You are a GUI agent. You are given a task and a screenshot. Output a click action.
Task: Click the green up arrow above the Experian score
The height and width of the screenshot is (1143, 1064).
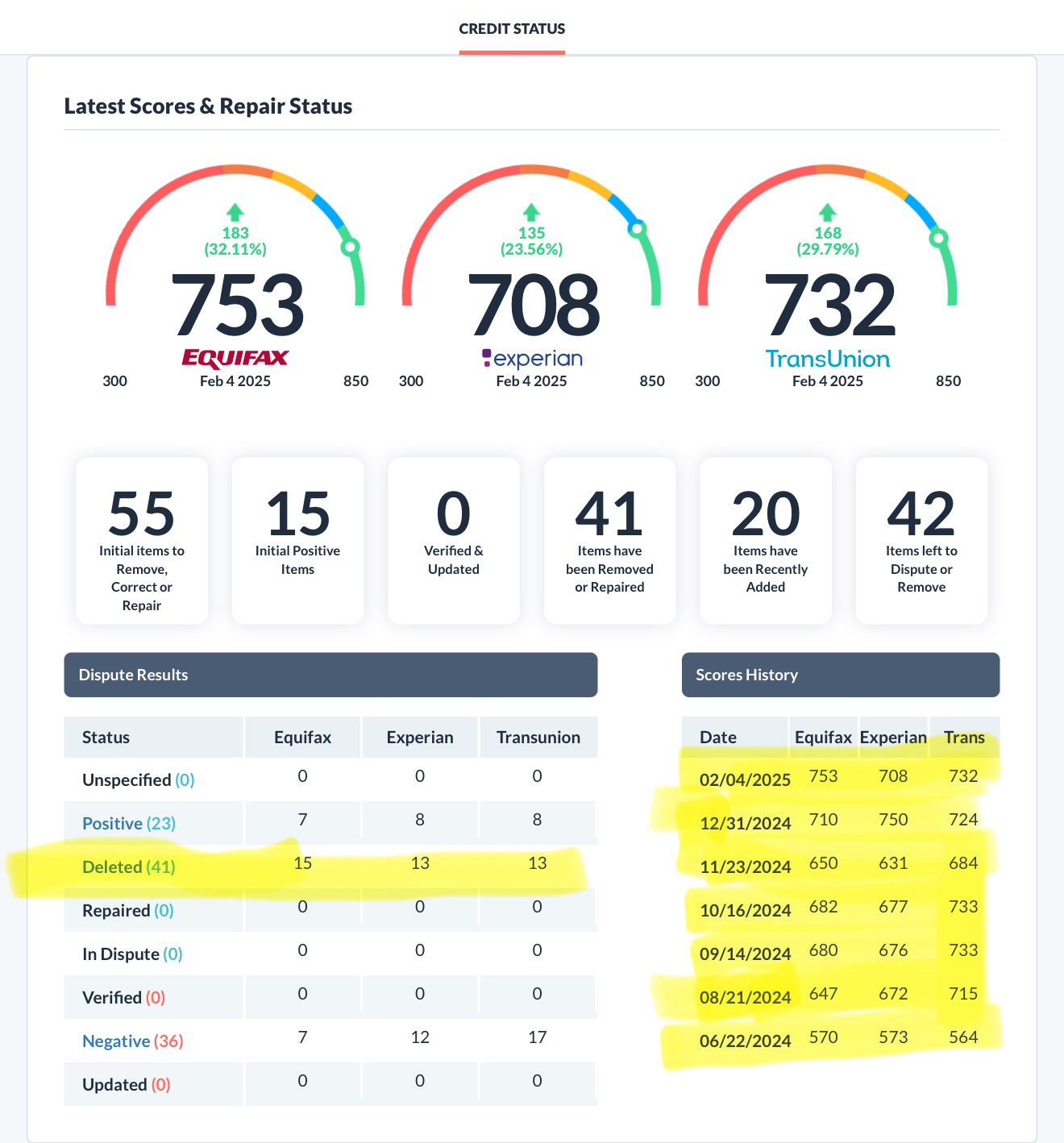click(530, 213)
